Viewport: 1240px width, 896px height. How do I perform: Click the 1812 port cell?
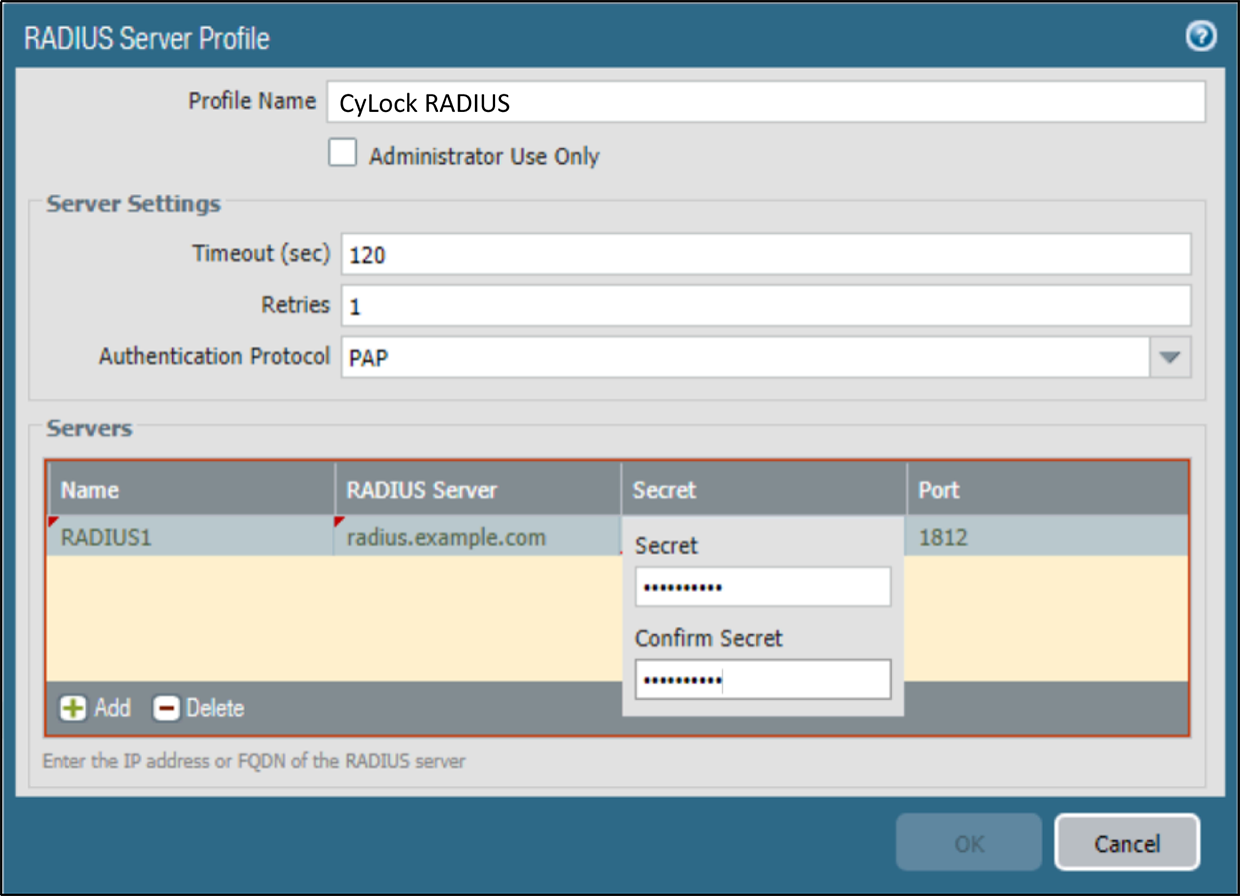click(x=1047, y=537)
